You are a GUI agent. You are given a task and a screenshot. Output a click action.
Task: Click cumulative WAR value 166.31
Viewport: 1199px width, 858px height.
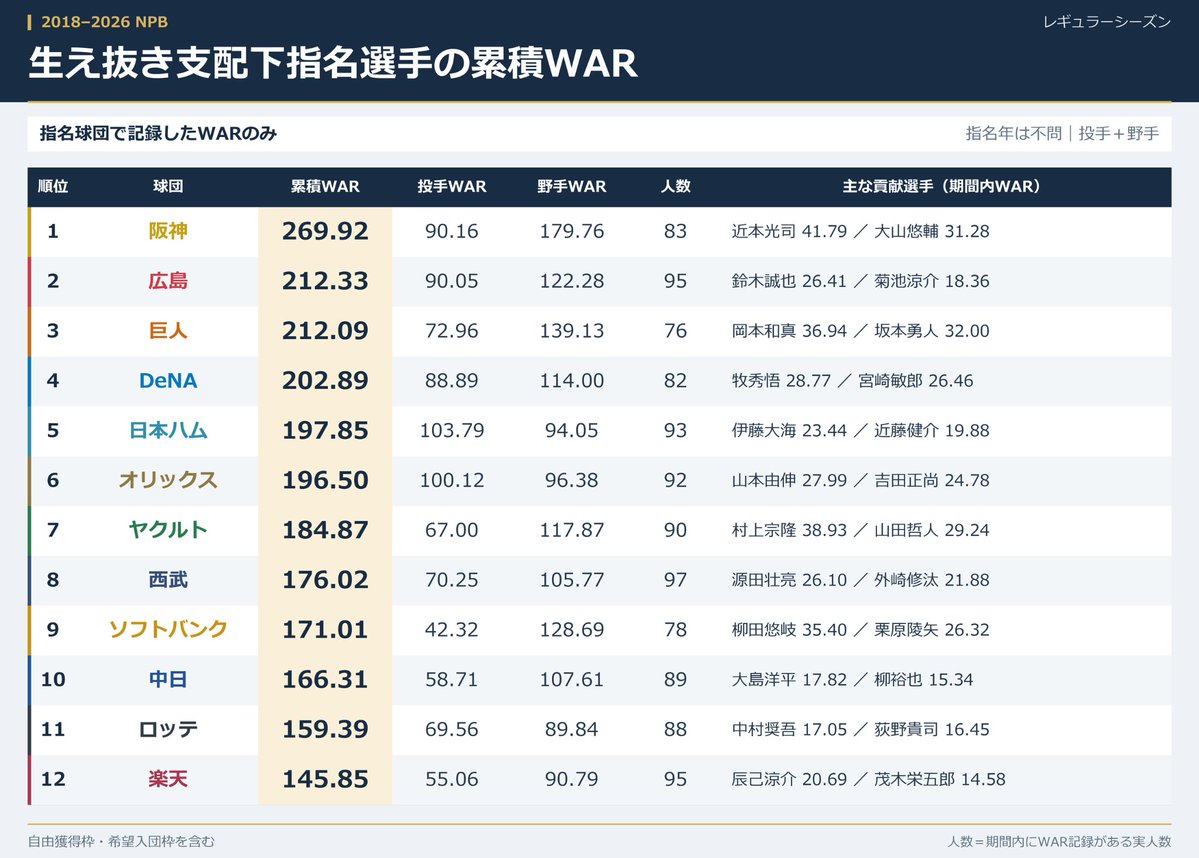click(x=325, y=679)
